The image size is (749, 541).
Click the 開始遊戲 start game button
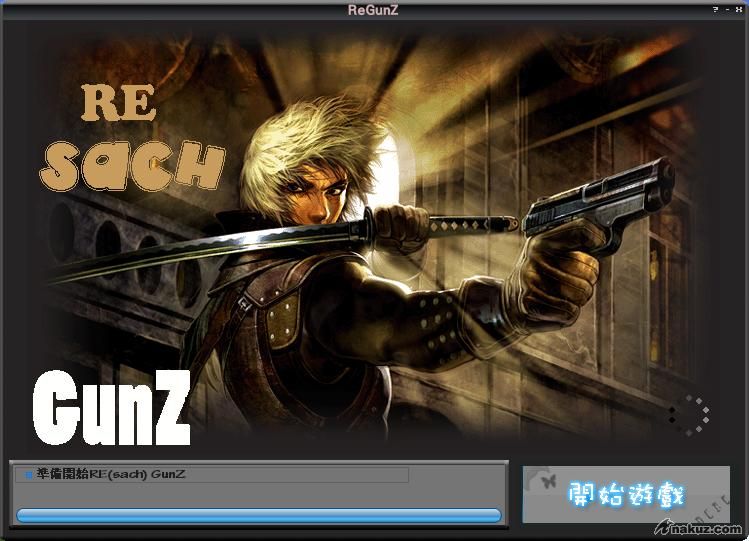point(626,494)
